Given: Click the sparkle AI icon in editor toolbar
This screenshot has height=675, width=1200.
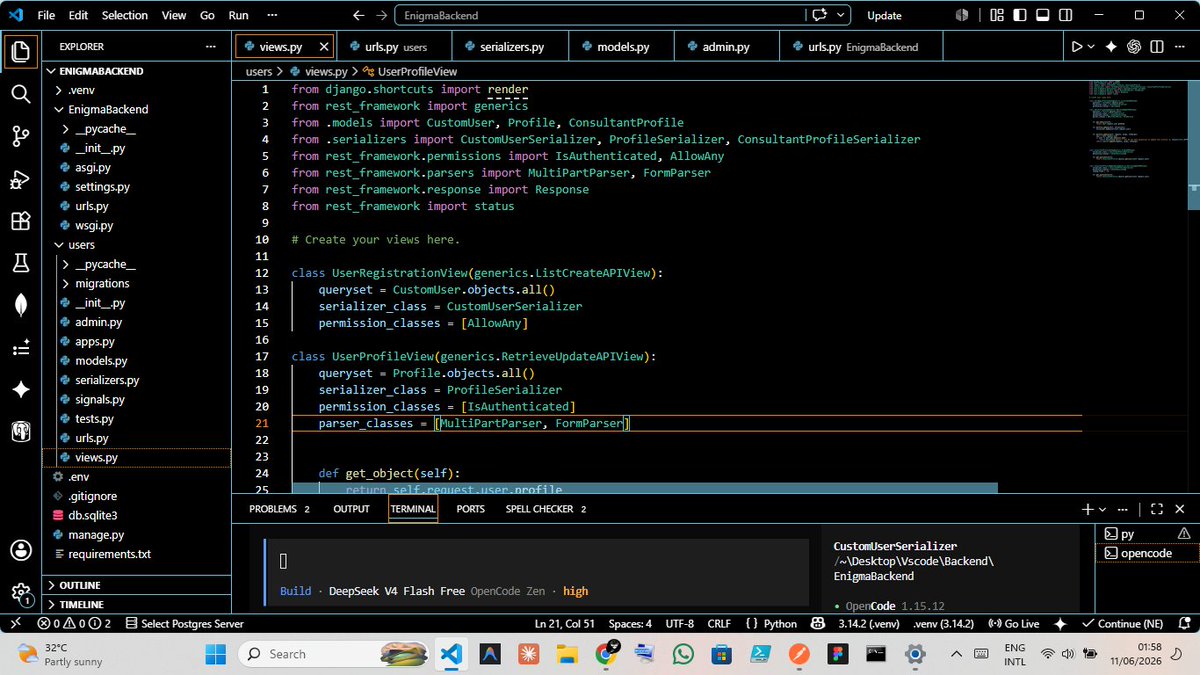Looking at the screenshot, I should coord(1111,47).
